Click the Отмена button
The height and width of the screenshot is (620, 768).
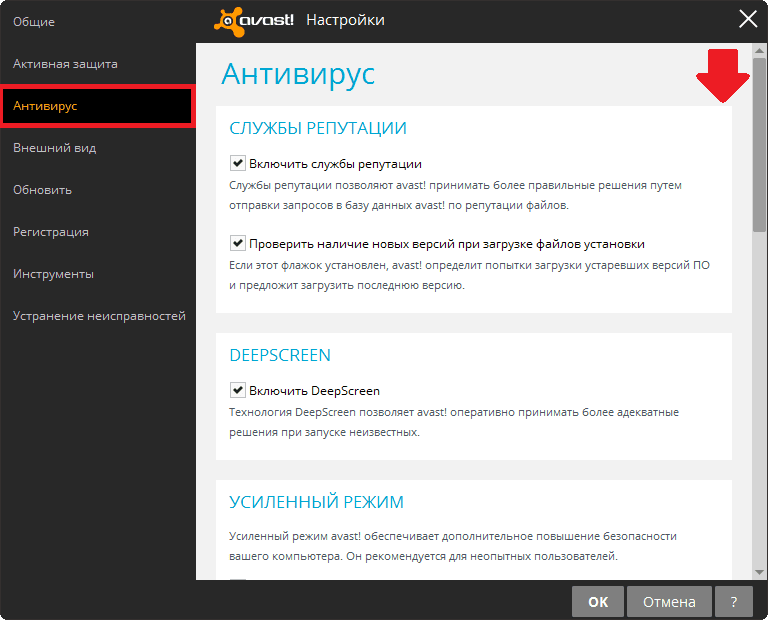(x=669, y=601)
